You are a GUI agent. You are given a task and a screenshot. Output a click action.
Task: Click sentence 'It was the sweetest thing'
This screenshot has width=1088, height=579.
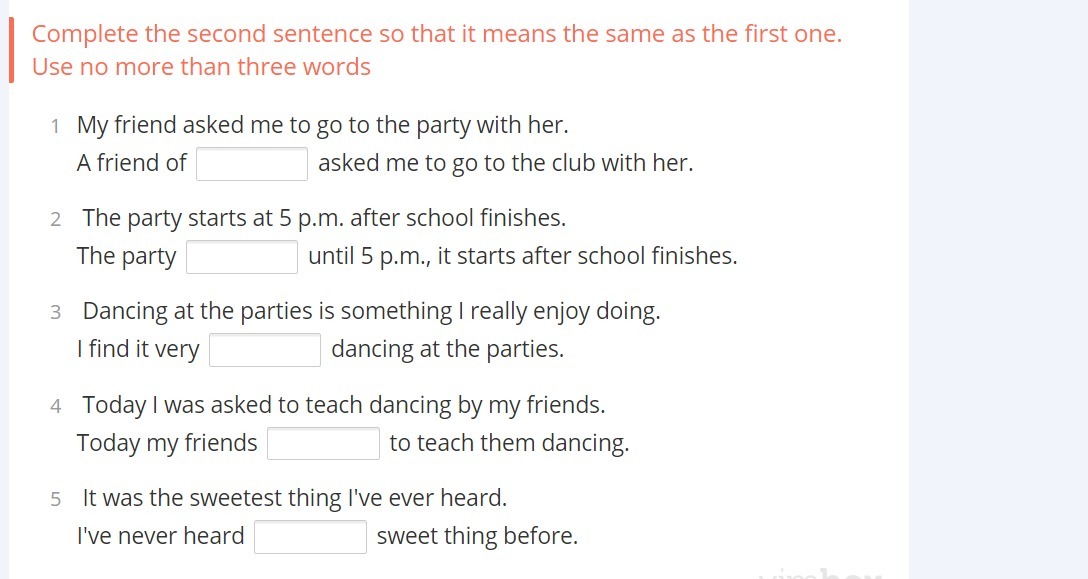tap(295, 499)
